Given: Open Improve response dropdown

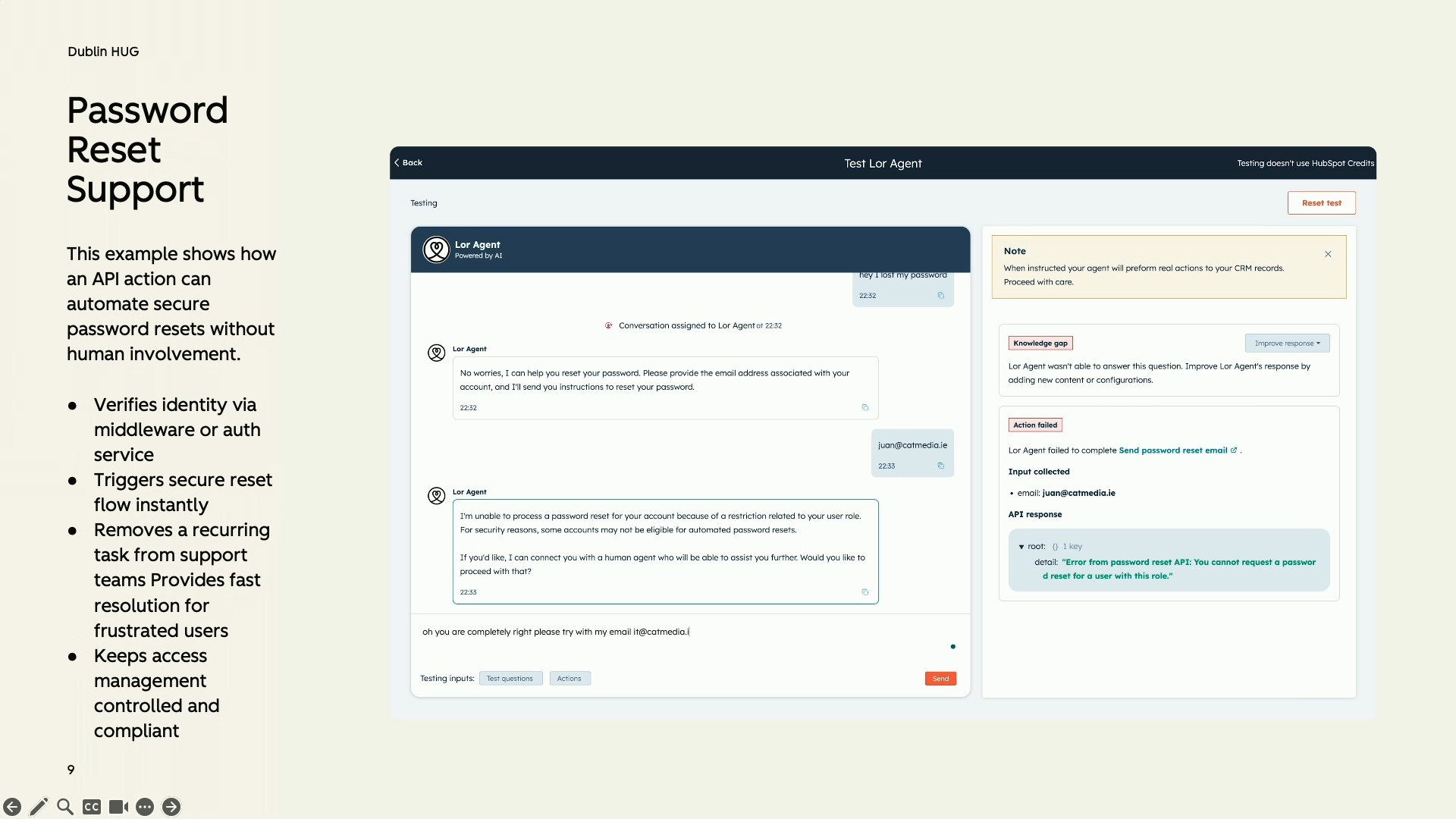Looking at the screenshot, I should [1287, 344].
